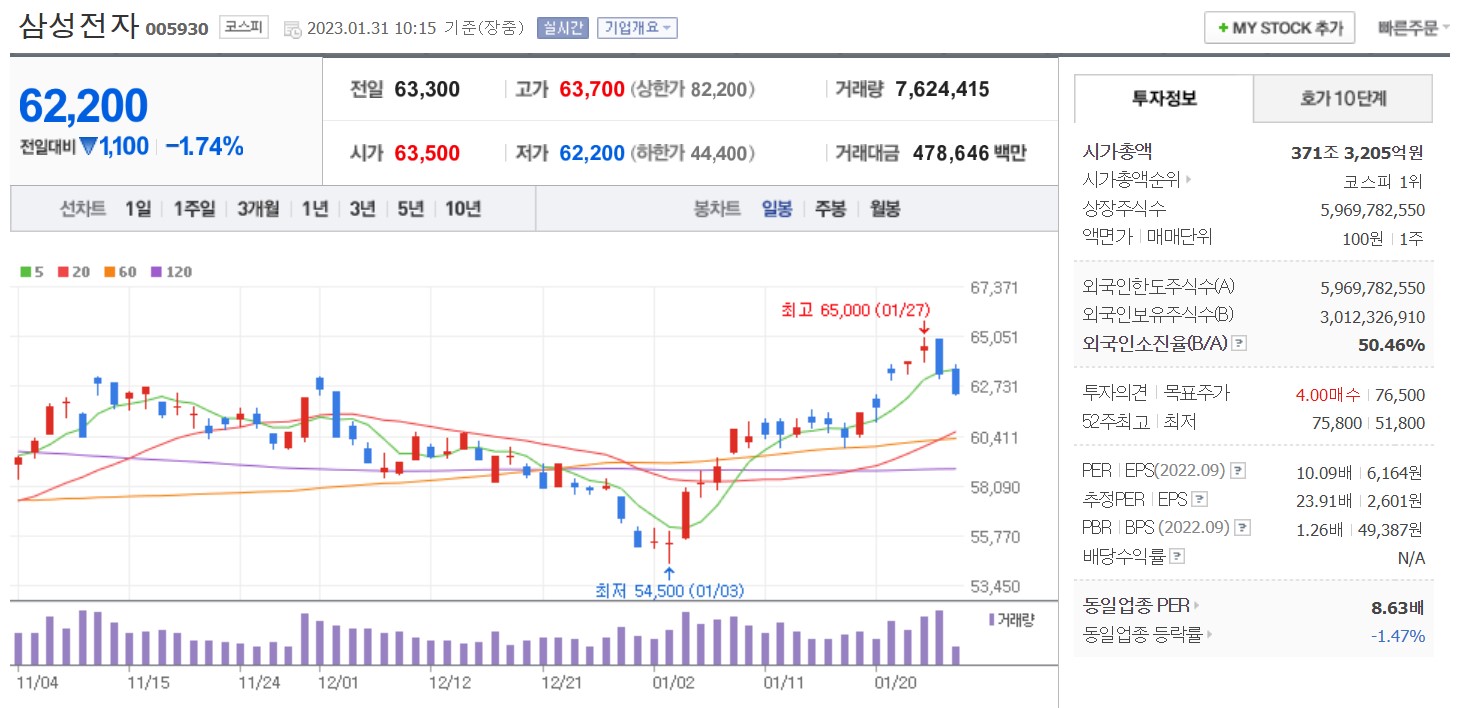The image size is (1457, 708).
Task: Open the 배당수익률 question mark icon
Action: pos(1175,555)
